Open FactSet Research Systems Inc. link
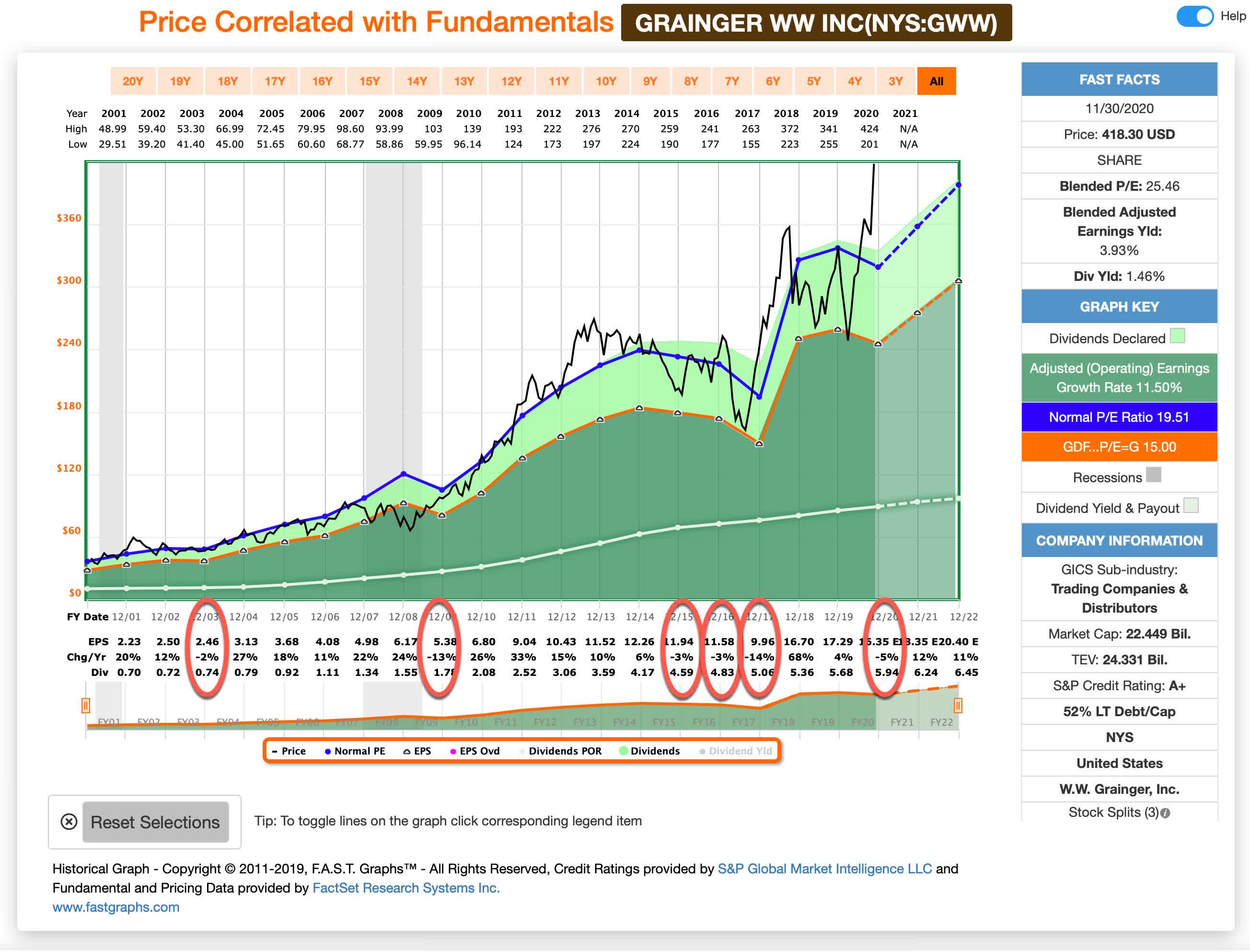Image resolution: width=1250 pixels, height=952 pixels. (x=405, y=888)
